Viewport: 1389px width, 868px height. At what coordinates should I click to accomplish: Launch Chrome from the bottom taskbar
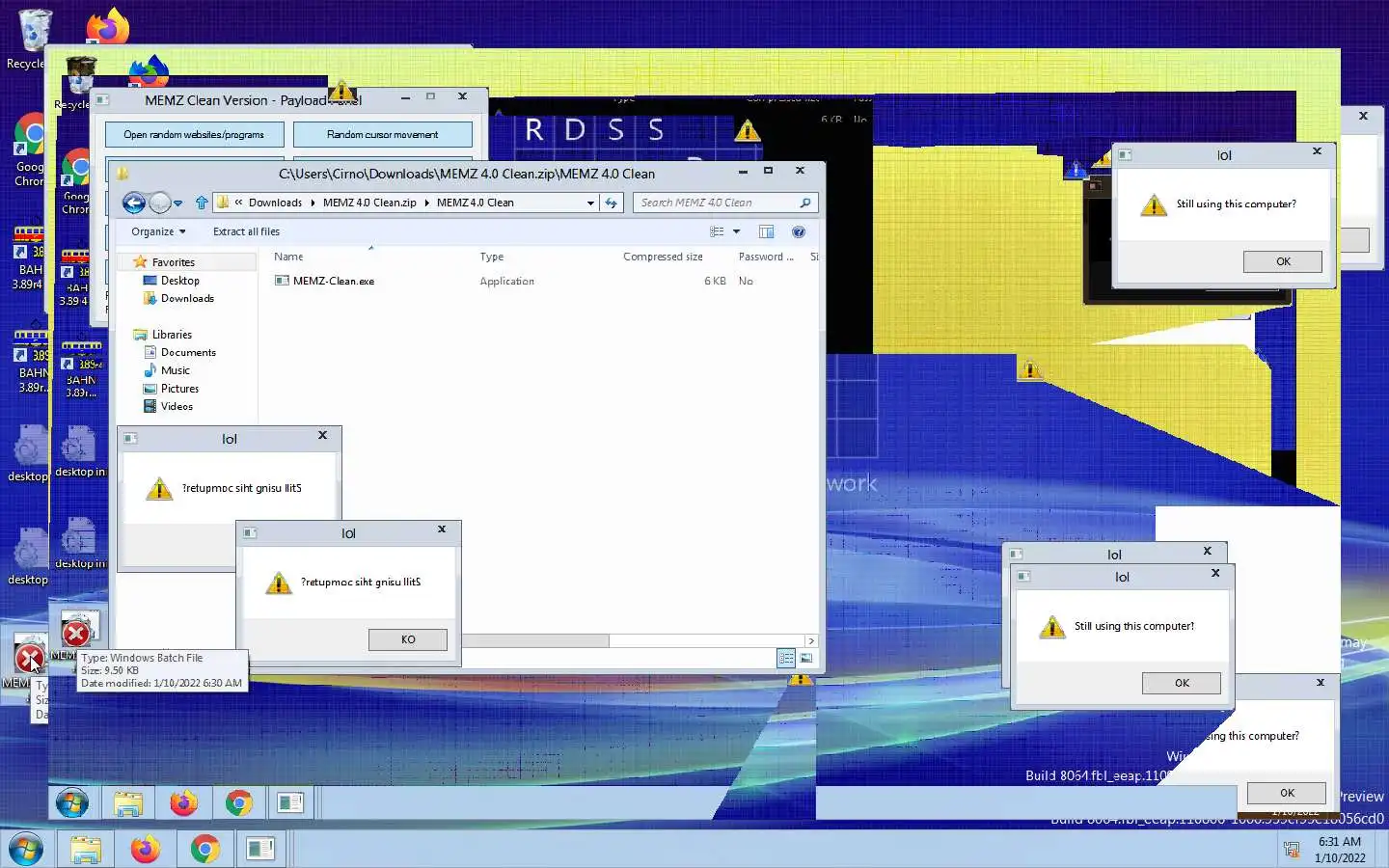[204, 849]
